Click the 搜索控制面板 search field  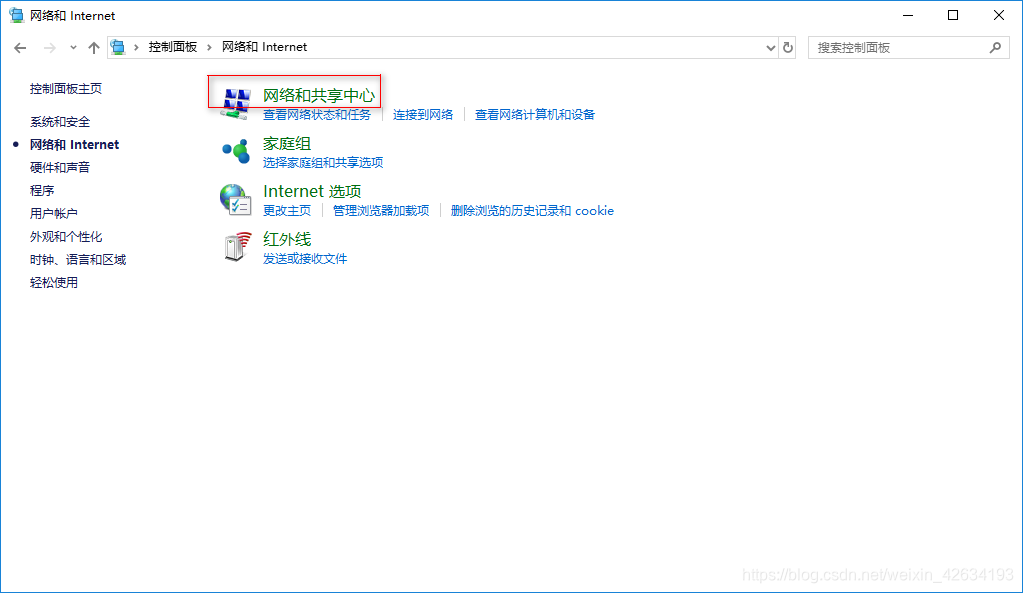pyautogui.click(x=909, y=48)
